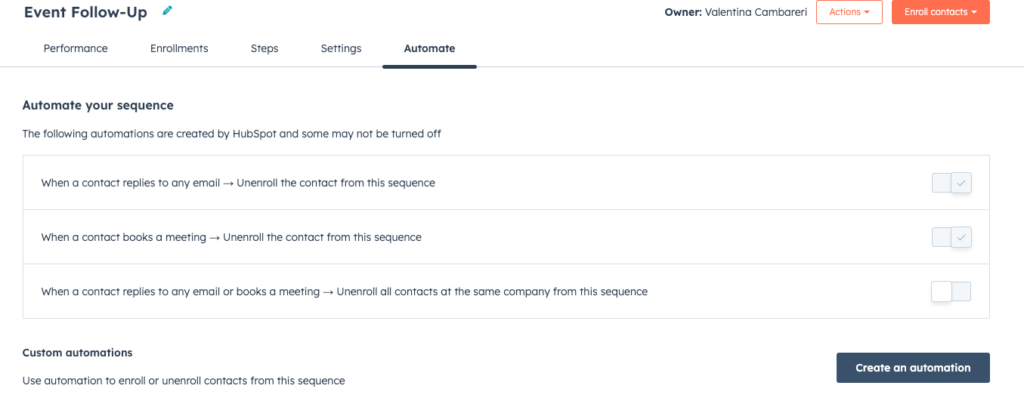The height and width of the screenshot is (401, 1024).
Task: Click the Event Follow-Up sequence title
Action: [86, 12]
